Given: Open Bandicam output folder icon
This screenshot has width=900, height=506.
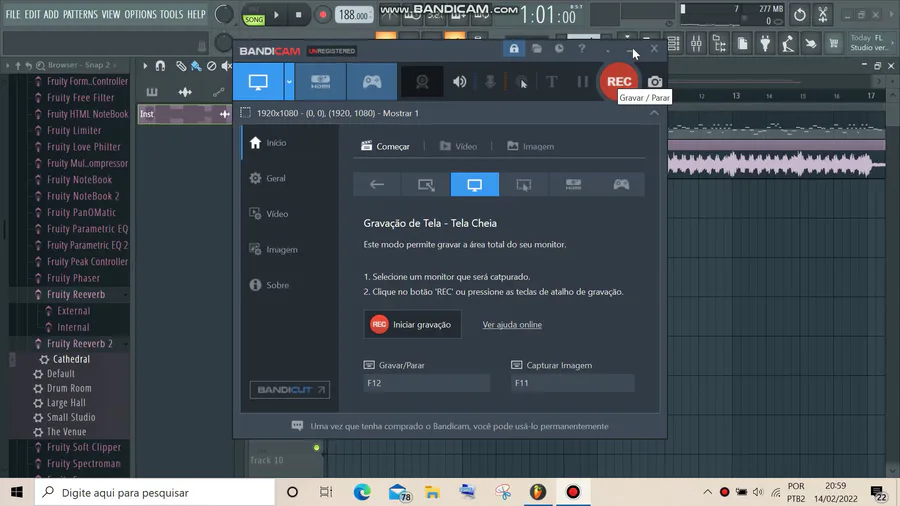Looking at the screenshot, I should tap(537, 49).
